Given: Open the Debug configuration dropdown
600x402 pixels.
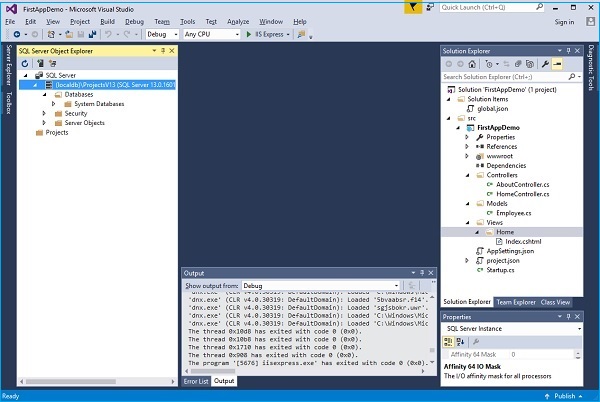Looking at the screenshot, I should coord(162,34).
